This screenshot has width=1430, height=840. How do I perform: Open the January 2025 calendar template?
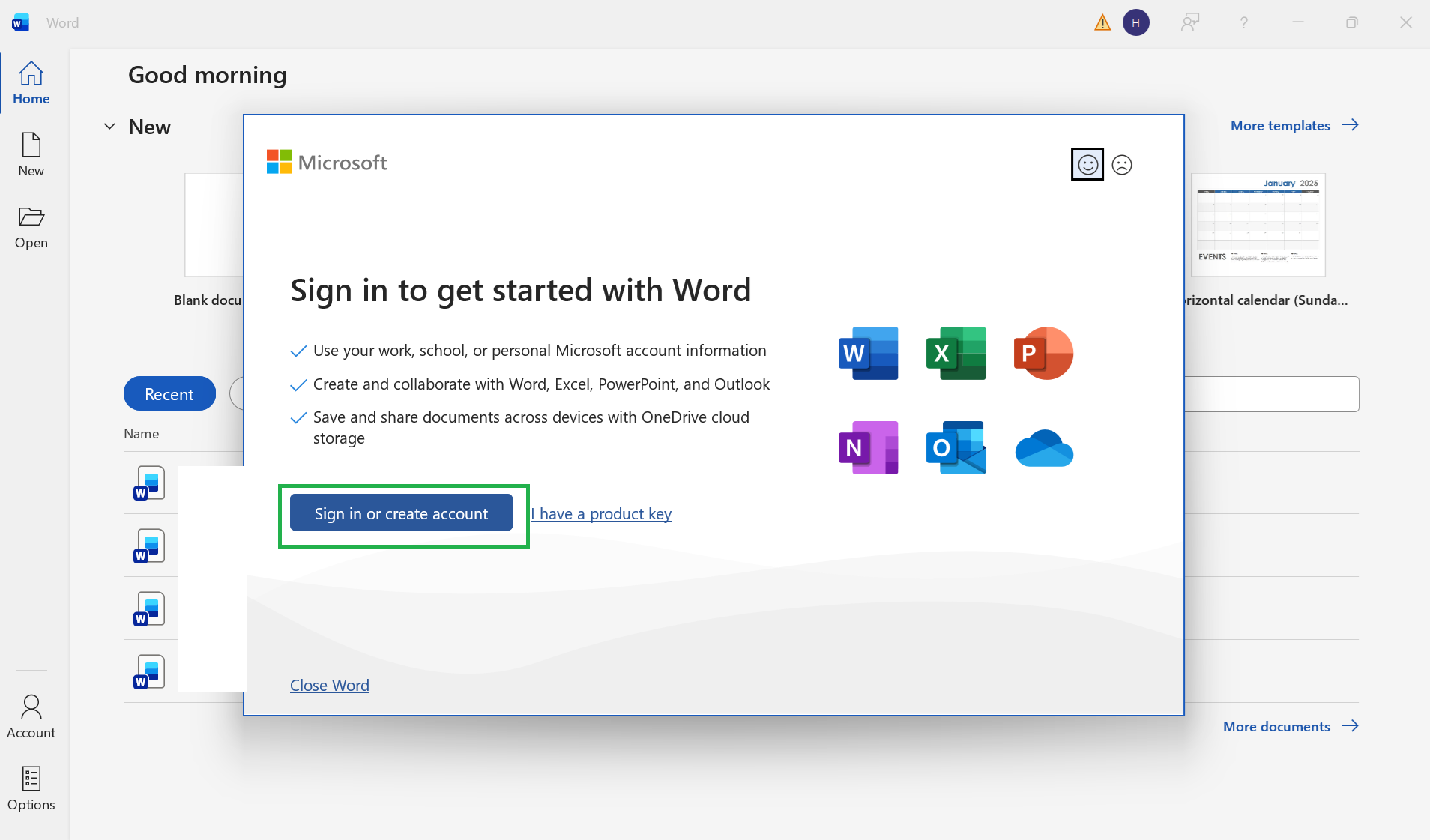(1258, 225)
